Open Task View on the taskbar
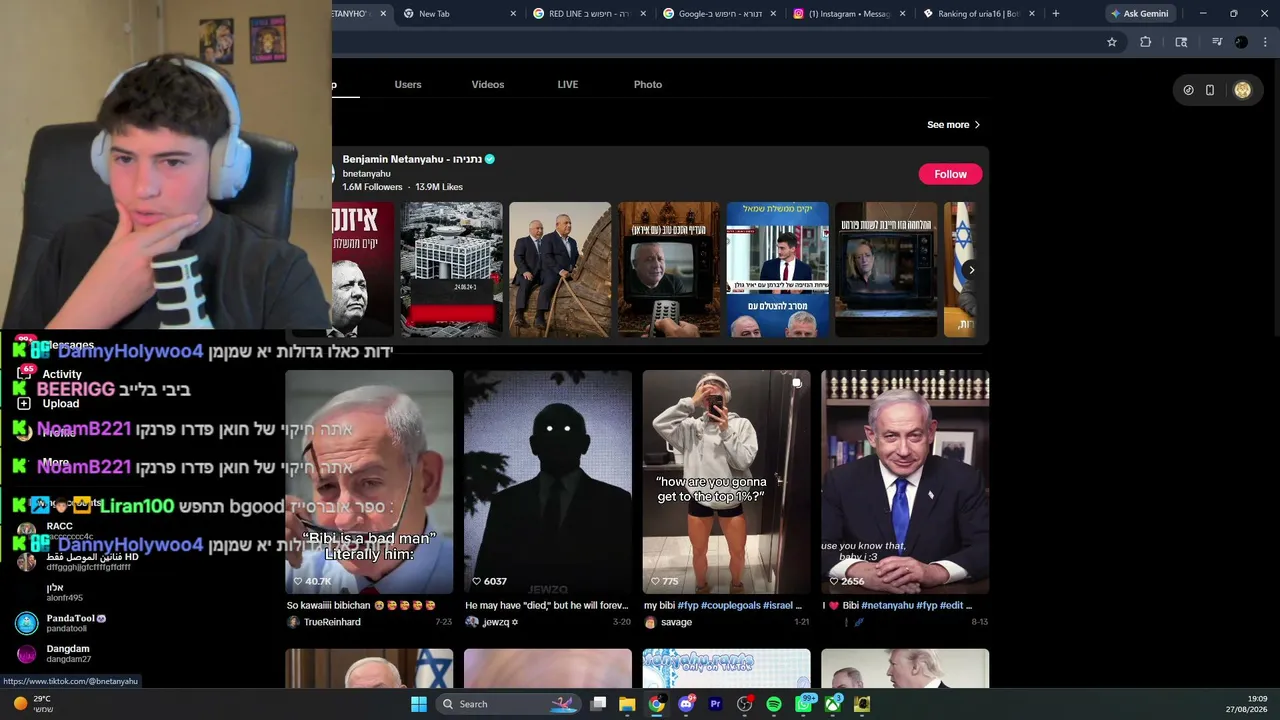Screen dimensions: 1280x720 click(598, 704)
